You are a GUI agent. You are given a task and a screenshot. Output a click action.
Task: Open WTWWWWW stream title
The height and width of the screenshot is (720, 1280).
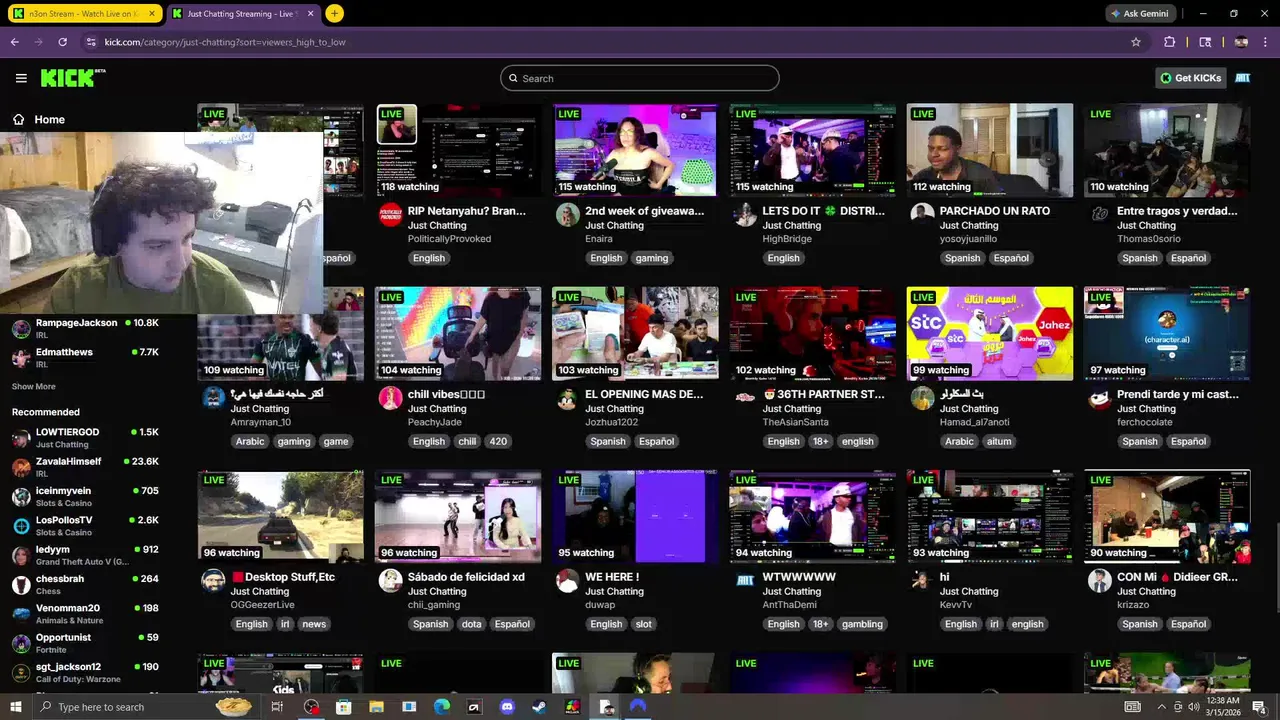click(799, 577)
